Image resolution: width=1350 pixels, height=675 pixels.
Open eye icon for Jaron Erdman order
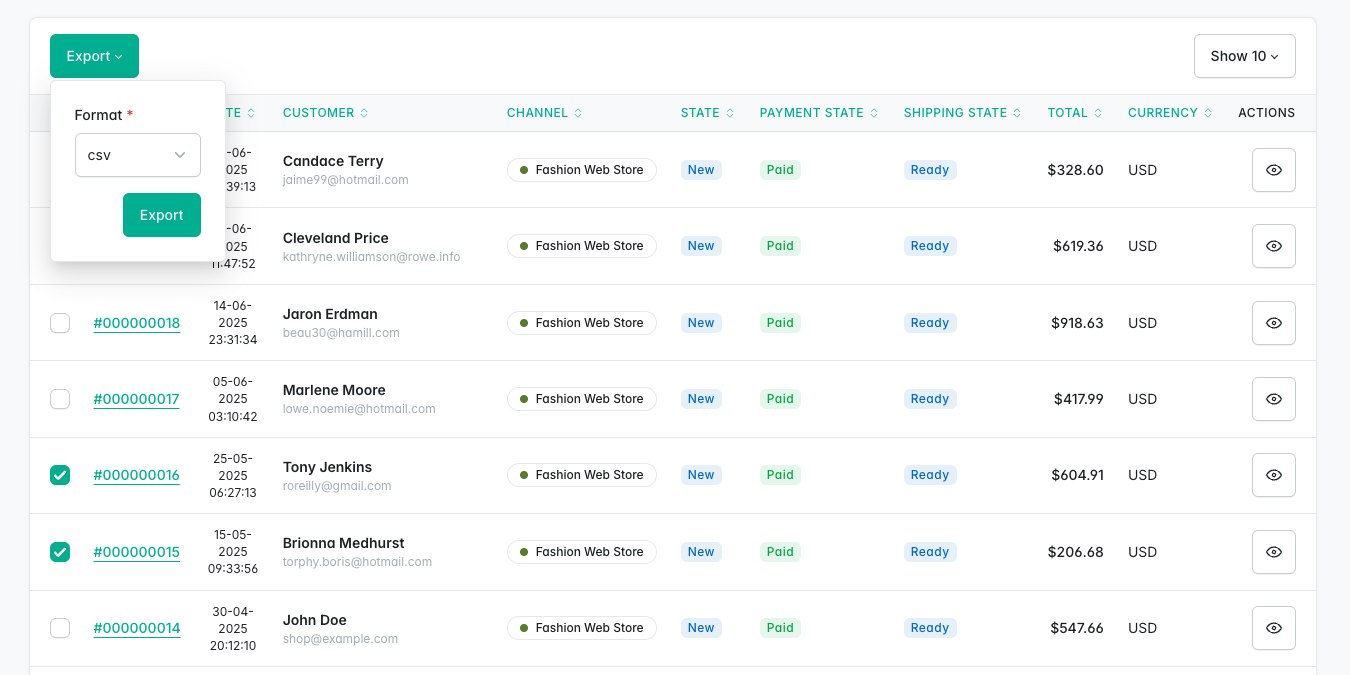(x=1273, y=323)
